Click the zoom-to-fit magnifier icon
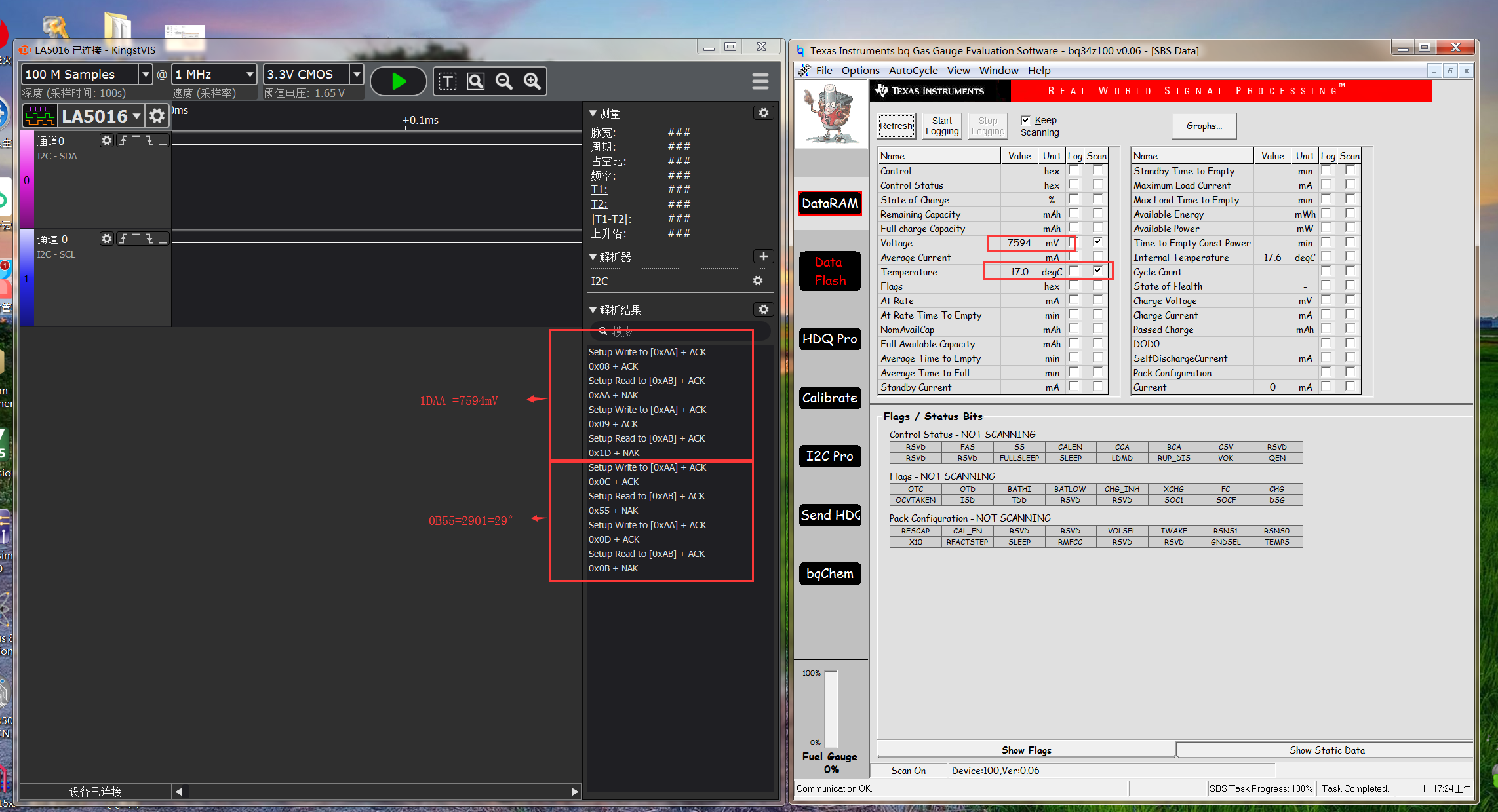This screenshot has height=812, width=1498. pos(476,81)
